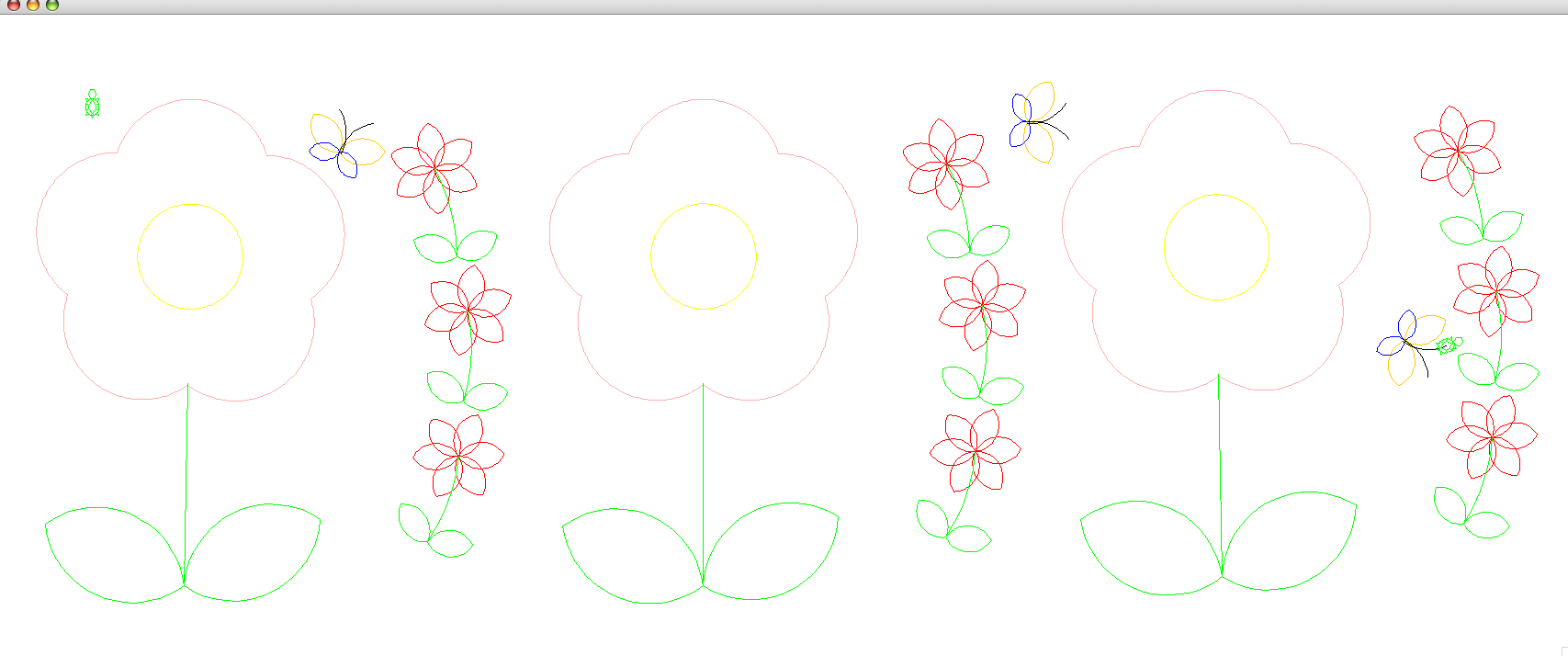Click the yellow center of the middle pink flower
1568x656 pixels.
[704, 256]
